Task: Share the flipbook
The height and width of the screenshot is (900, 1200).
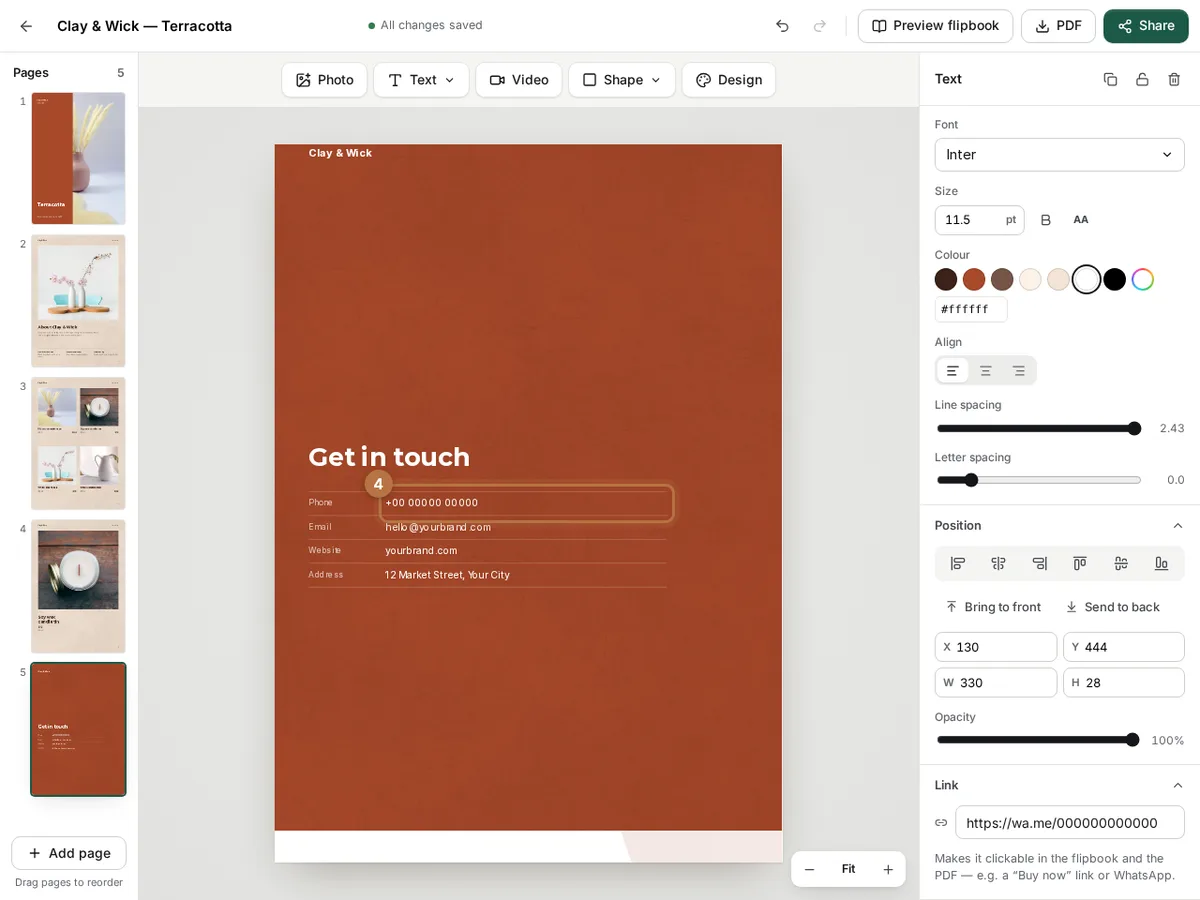Action: 1146,26
